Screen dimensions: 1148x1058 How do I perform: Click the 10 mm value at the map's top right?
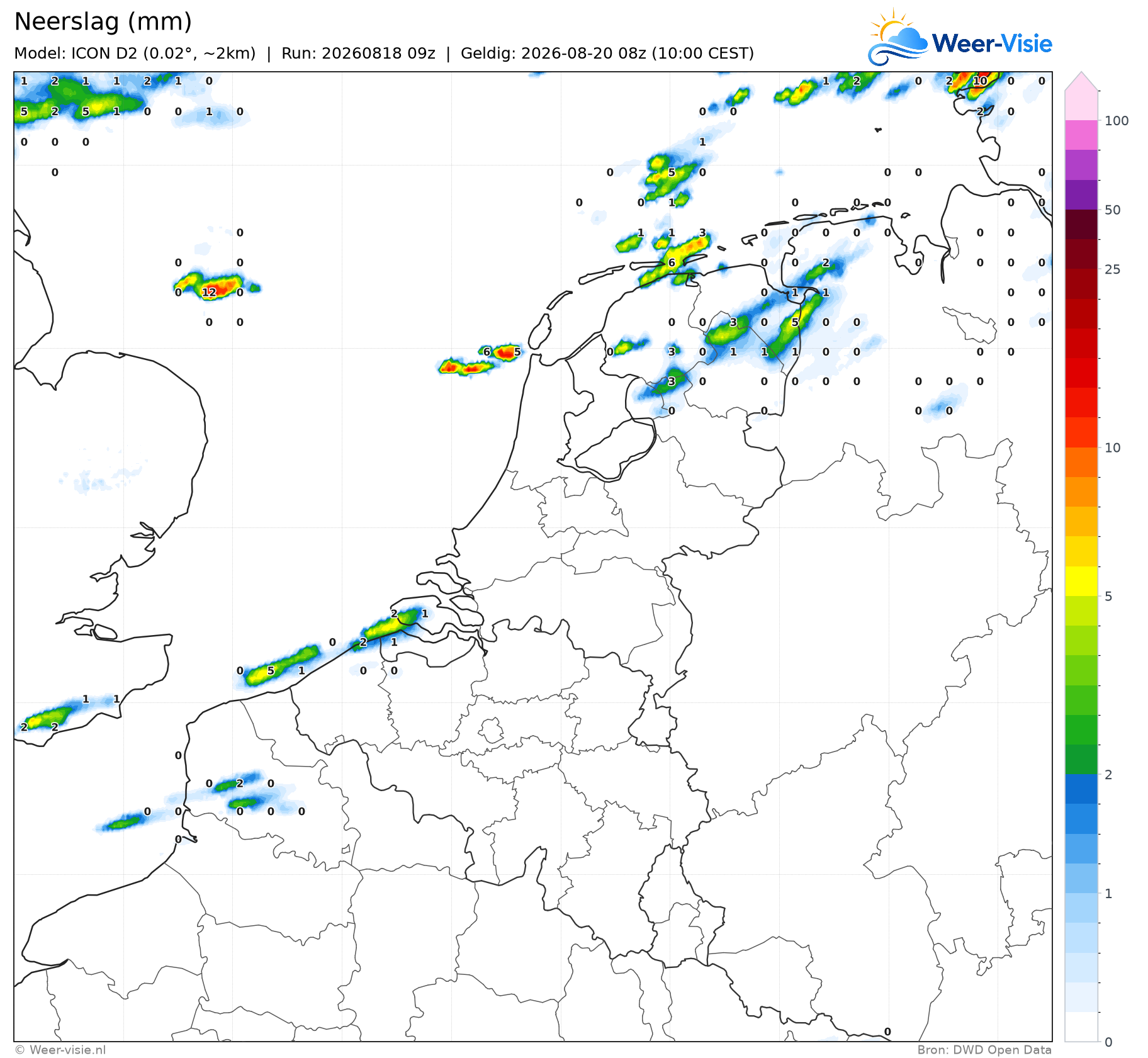click(x=980, y=81)
